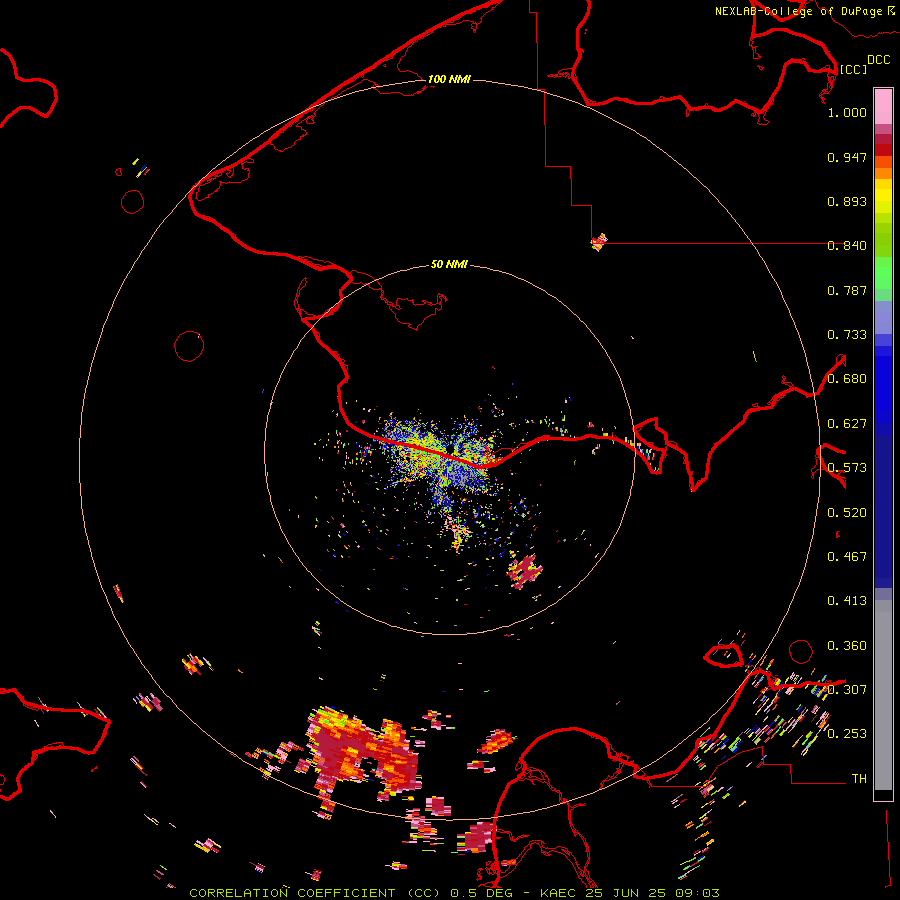Image resolution: width=900 pixels, height=900 pixels.
Task: Click the 0.307 legend value
Action: coord(847,690)
